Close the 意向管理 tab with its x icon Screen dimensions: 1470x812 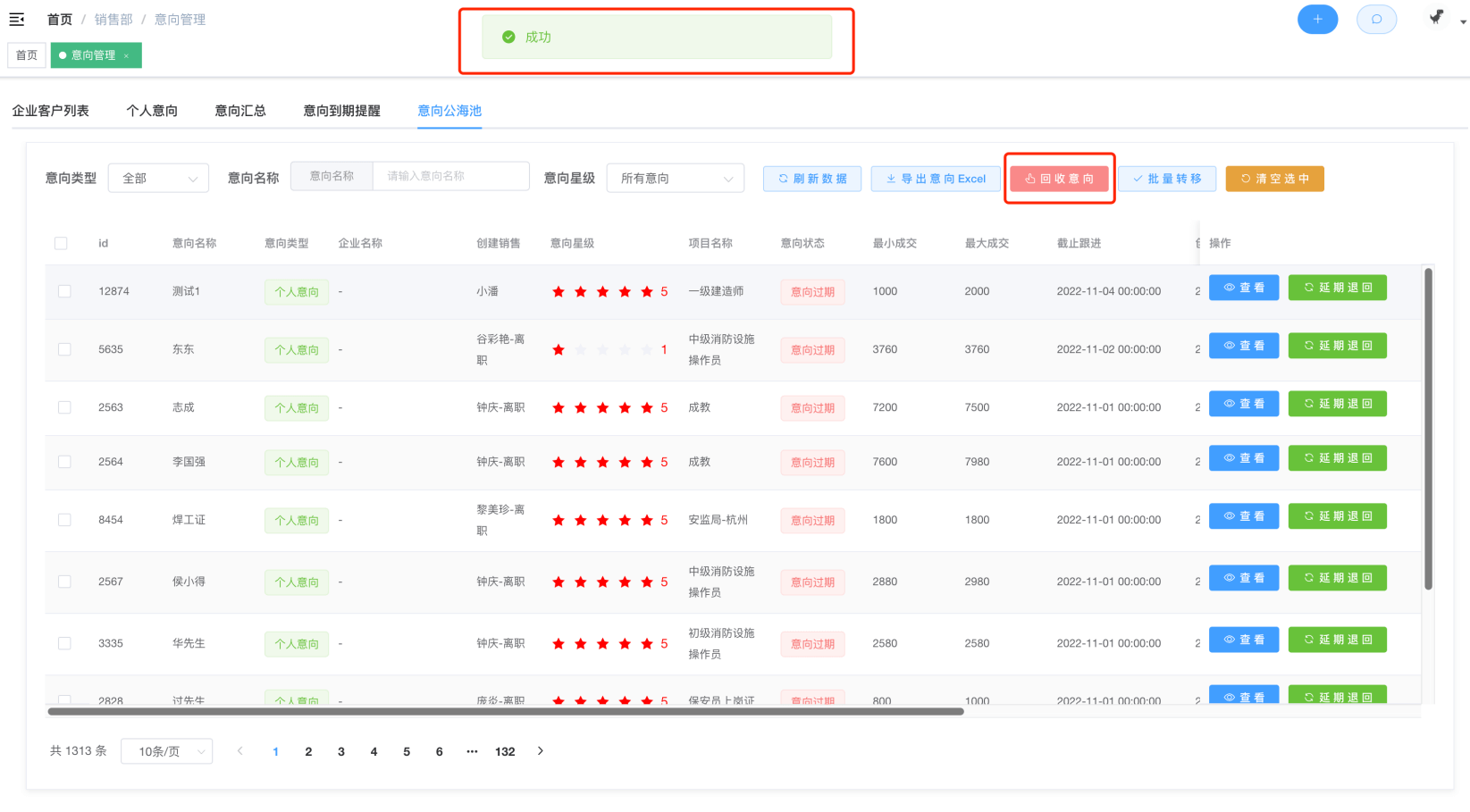[127, 56]
